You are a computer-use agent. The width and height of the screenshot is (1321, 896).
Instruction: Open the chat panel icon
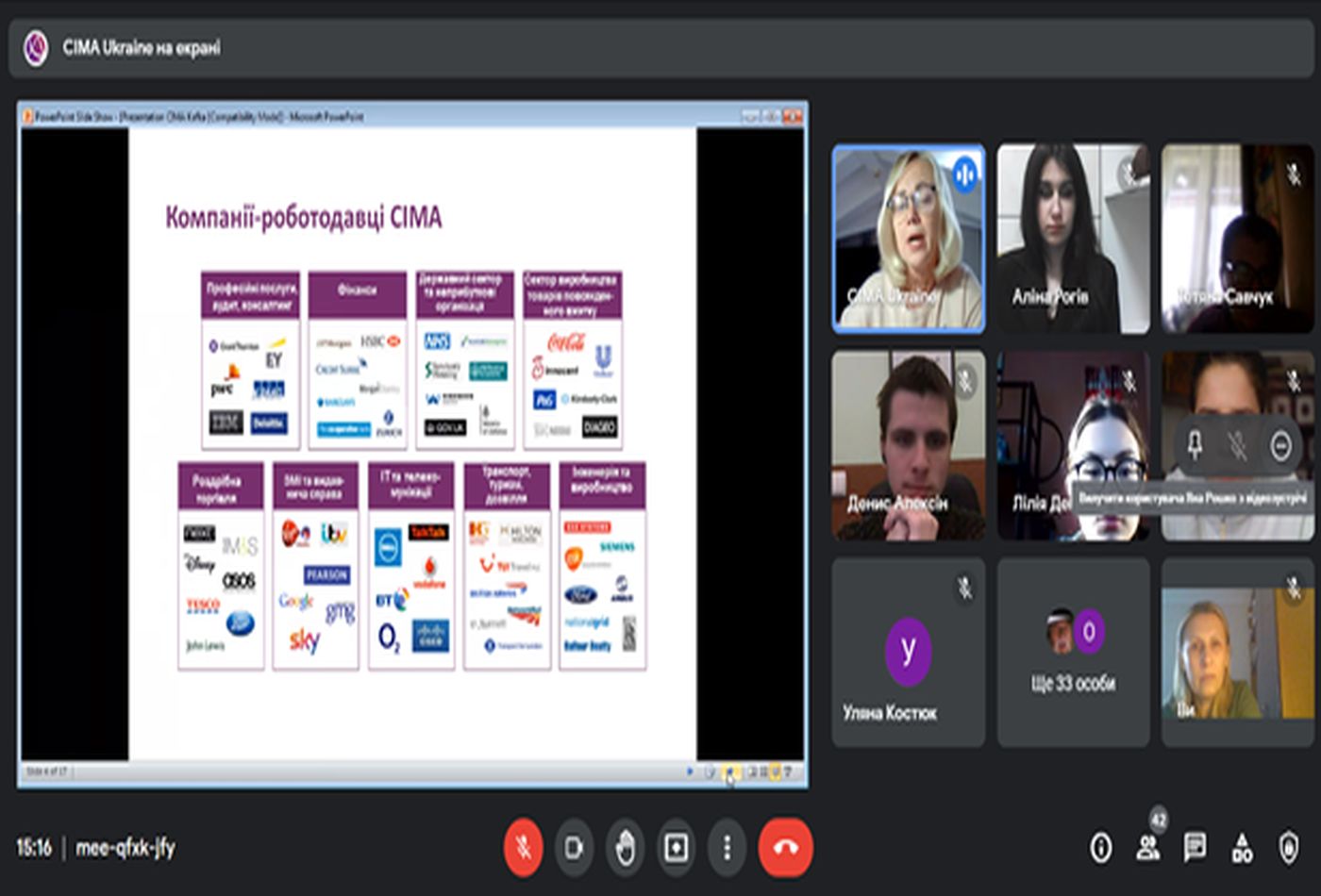click(1195, 848)
